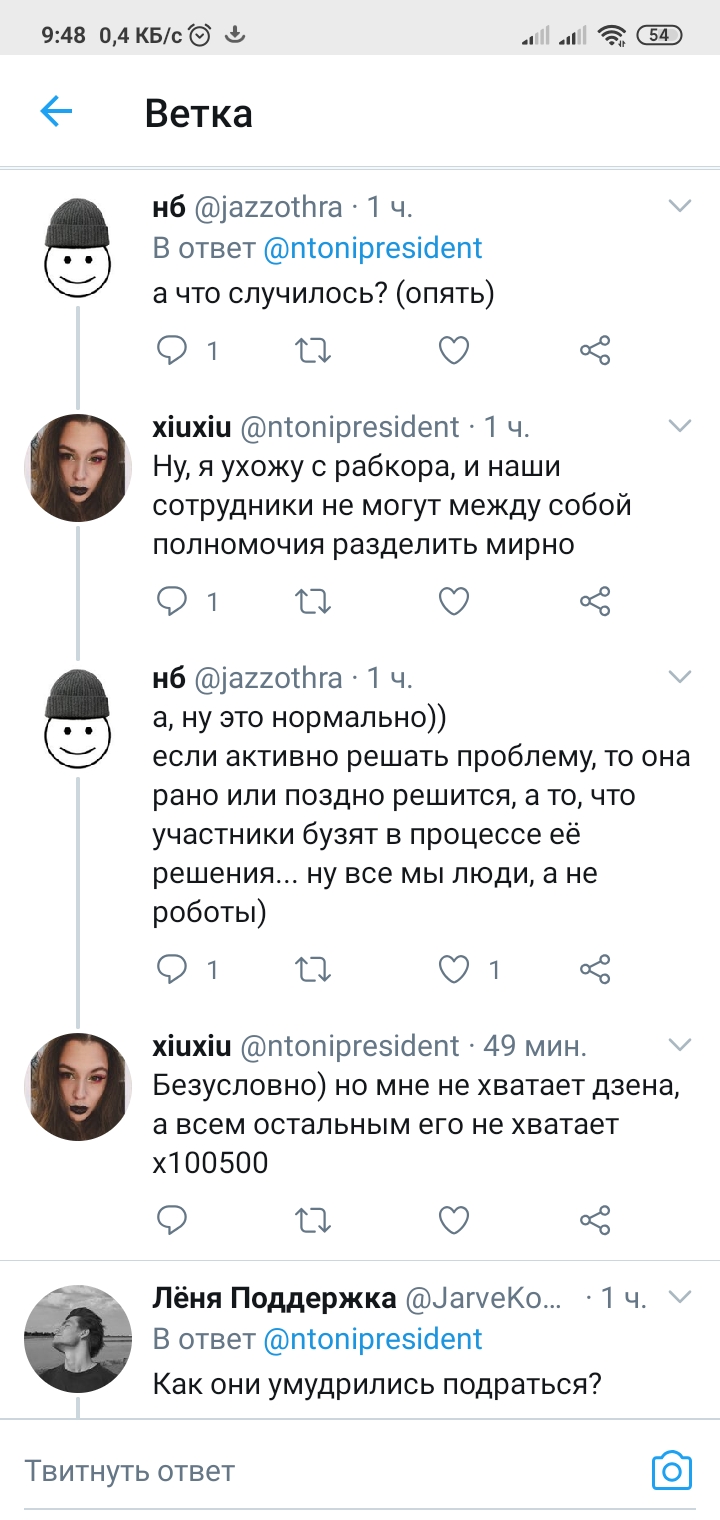View xiuxiu's avatar on the рабкор tweet
This screenshot has width=720, height=1520.
point(78,467)
